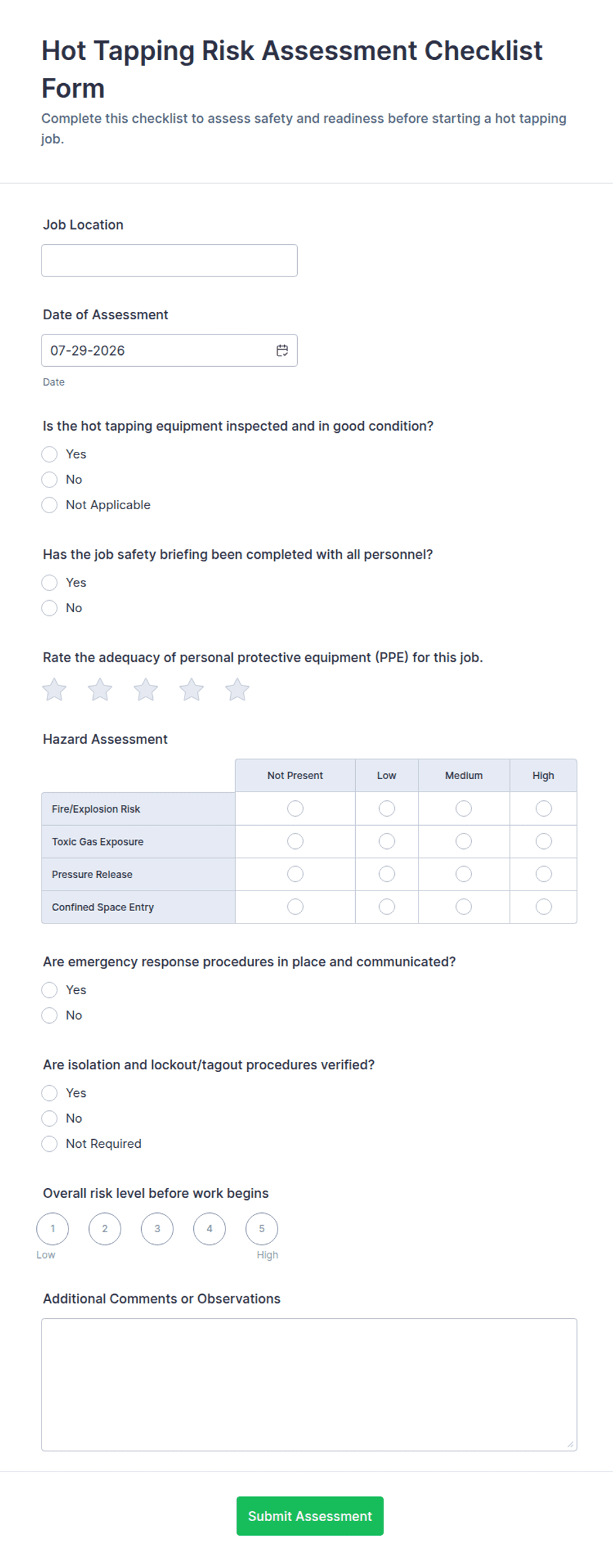
Task: Submit the assessment form
Action: (310, 1515)
